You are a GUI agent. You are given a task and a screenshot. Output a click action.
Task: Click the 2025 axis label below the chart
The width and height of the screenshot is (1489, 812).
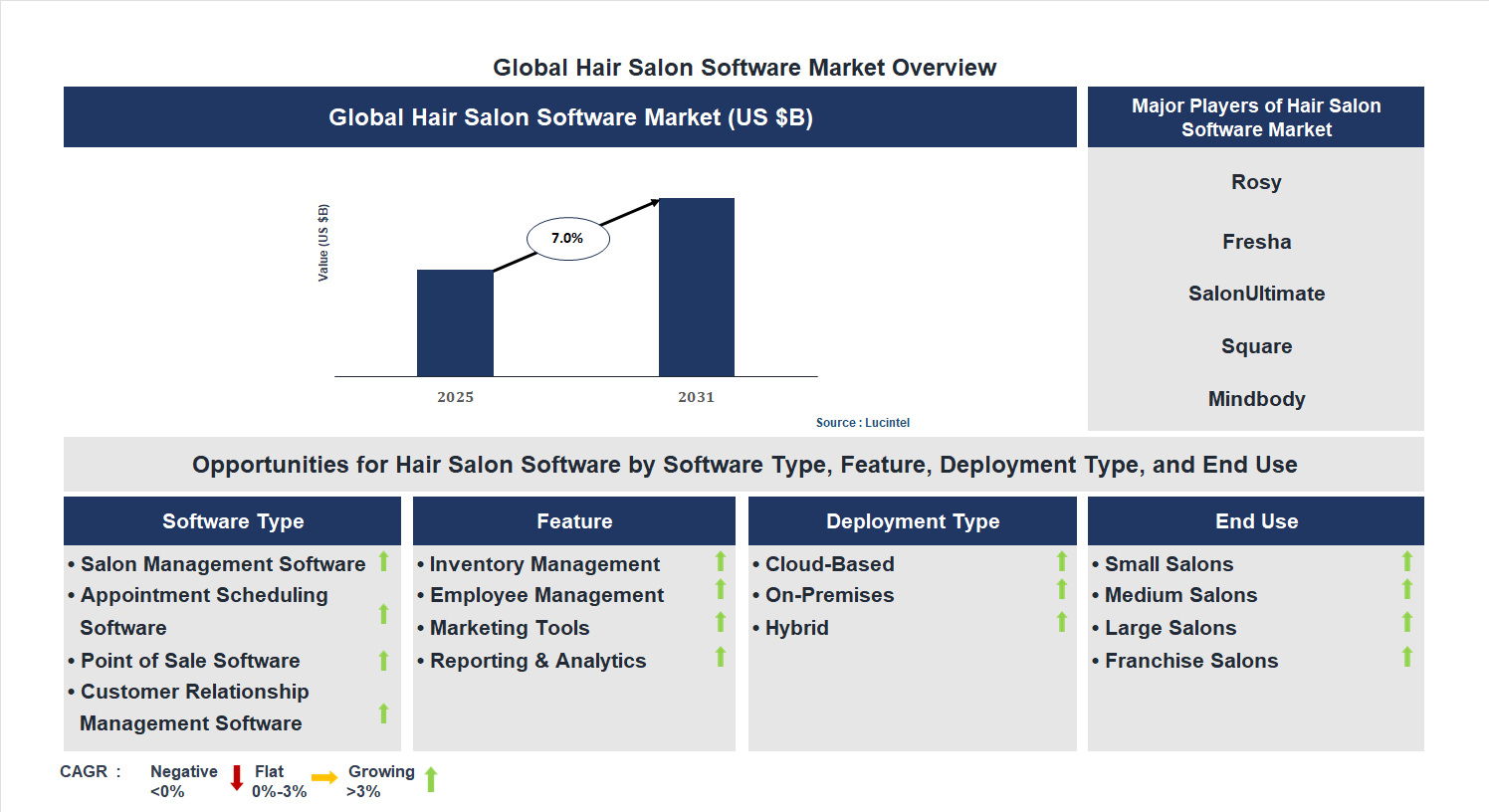click(x=455, y=396)
